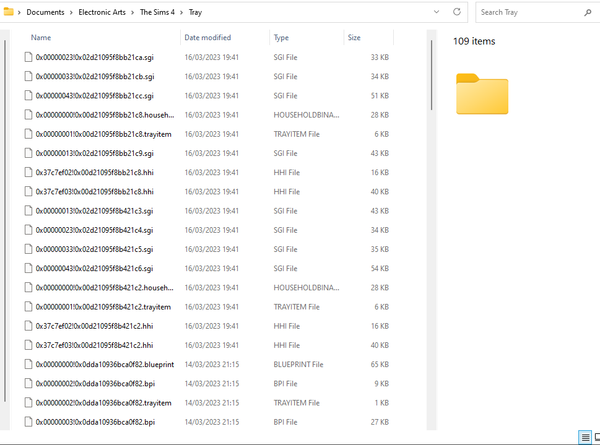Screen dimensions: 600x445
Task: Go to Electronic Arts in the breadcrumb
Action: (102, 12)
